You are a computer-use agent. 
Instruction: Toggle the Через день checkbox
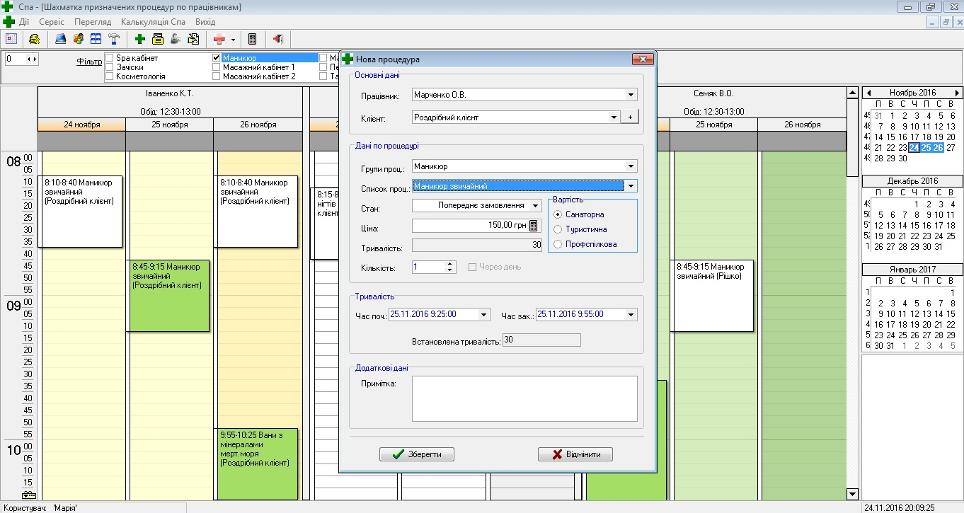coord(472,267)
